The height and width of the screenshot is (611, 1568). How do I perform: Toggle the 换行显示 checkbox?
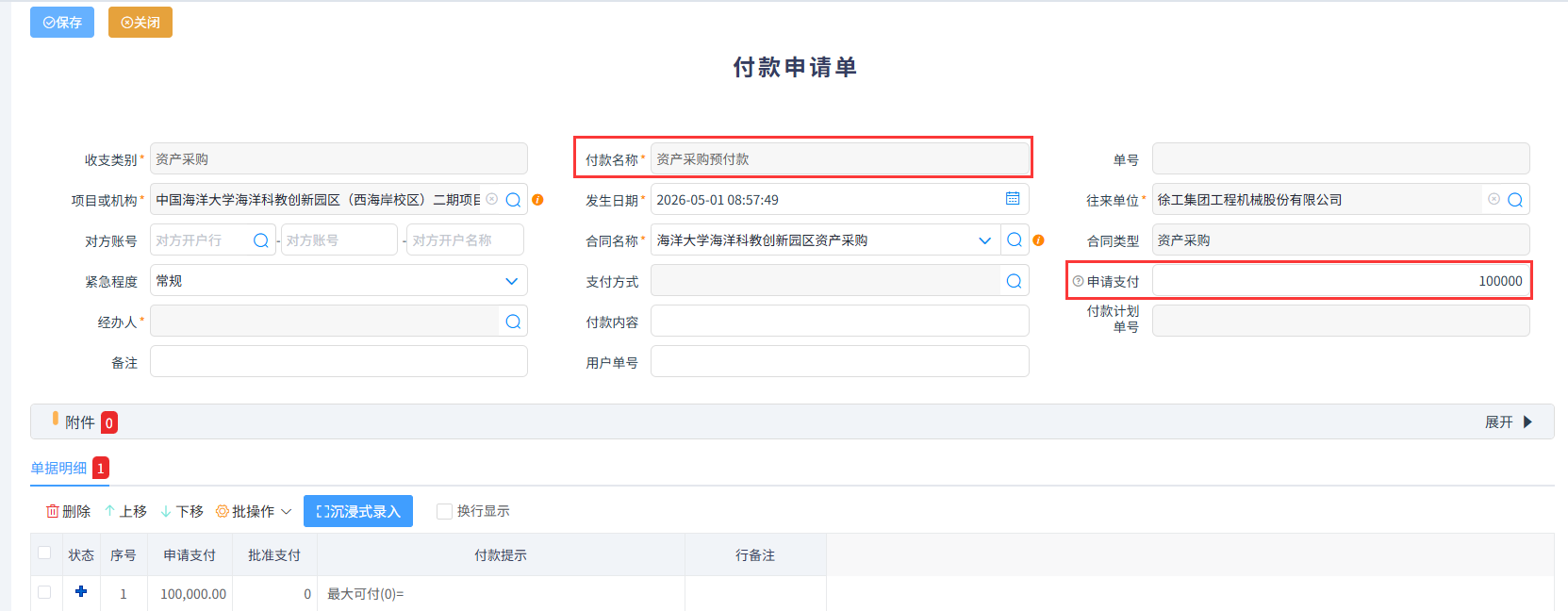[x=444, y=511]
